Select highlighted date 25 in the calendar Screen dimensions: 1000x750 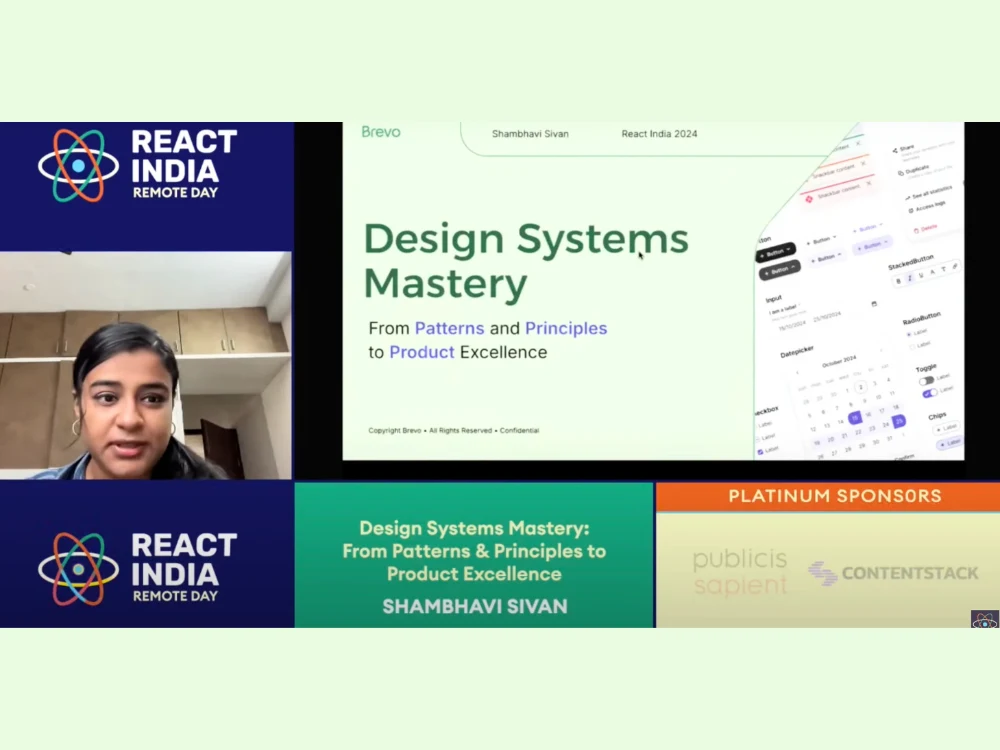tap(899, 422)
